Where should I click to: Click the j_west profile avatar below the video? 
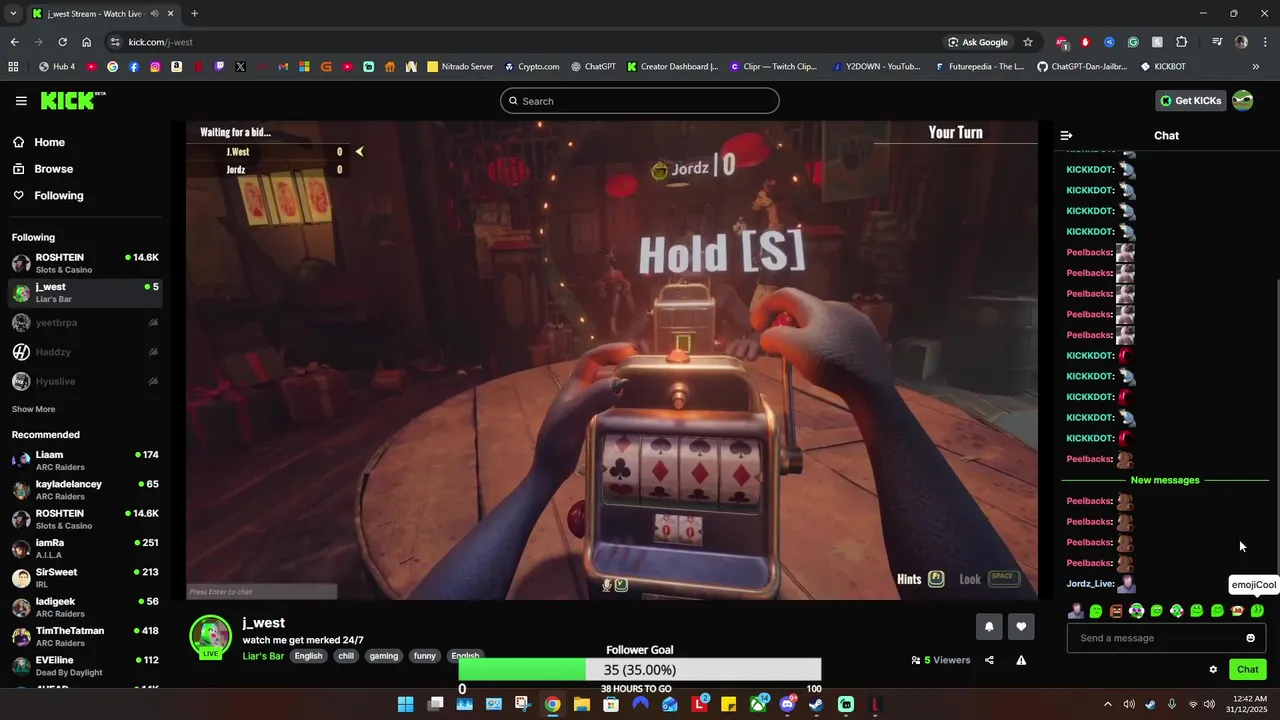[x=211, y=636]
